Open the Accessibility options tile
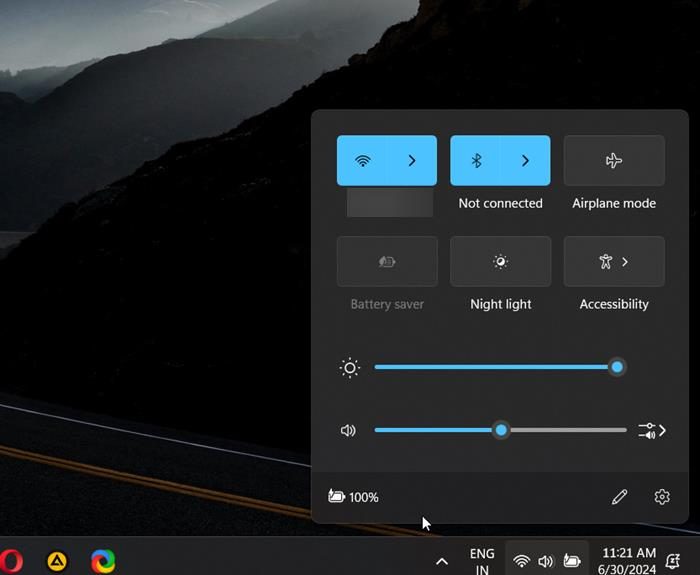 pos(614,262)
